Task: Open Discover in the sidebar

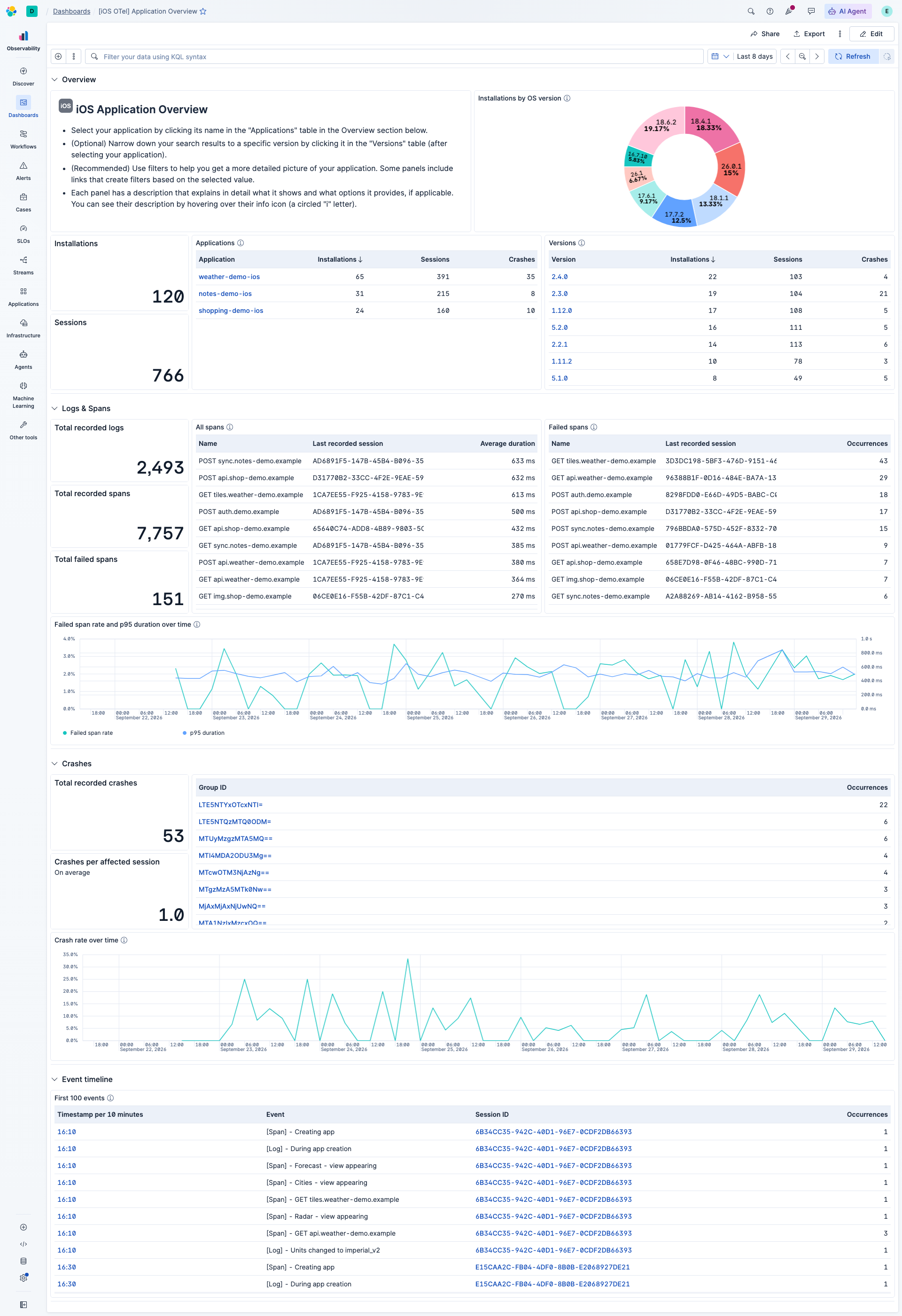Action: (23, 77)
